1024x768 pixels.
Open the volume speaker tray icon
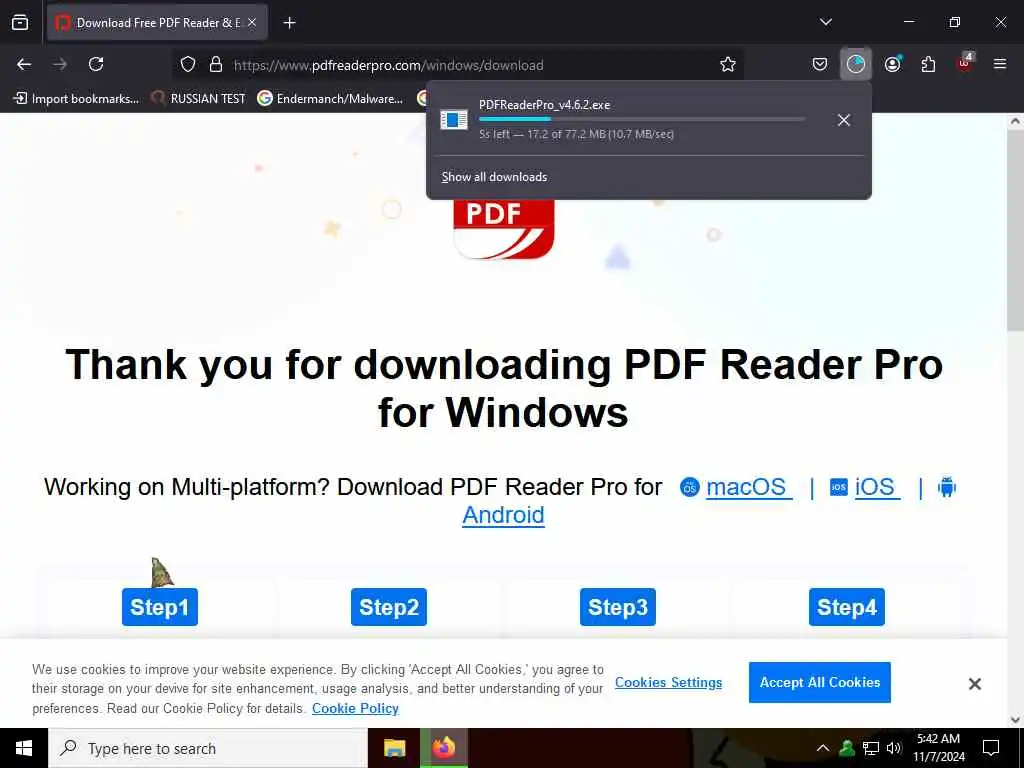click(894, 748)
